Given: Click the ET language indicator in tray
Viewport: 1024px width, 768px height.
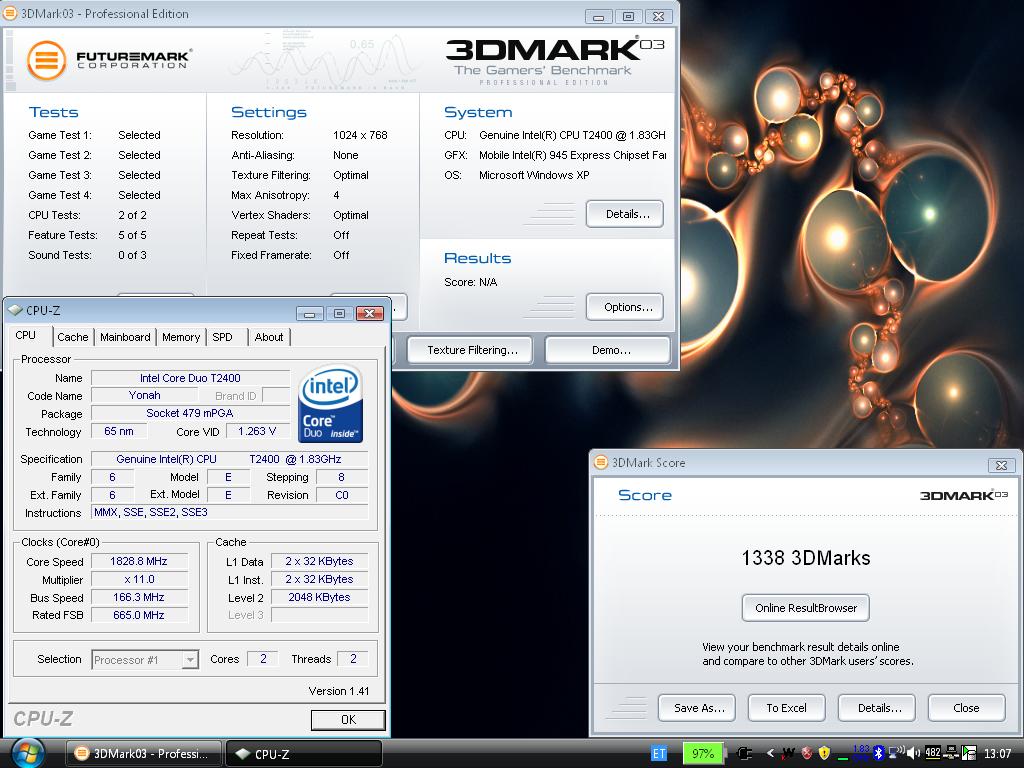Looking at the screenshot, I should (659, 754).
